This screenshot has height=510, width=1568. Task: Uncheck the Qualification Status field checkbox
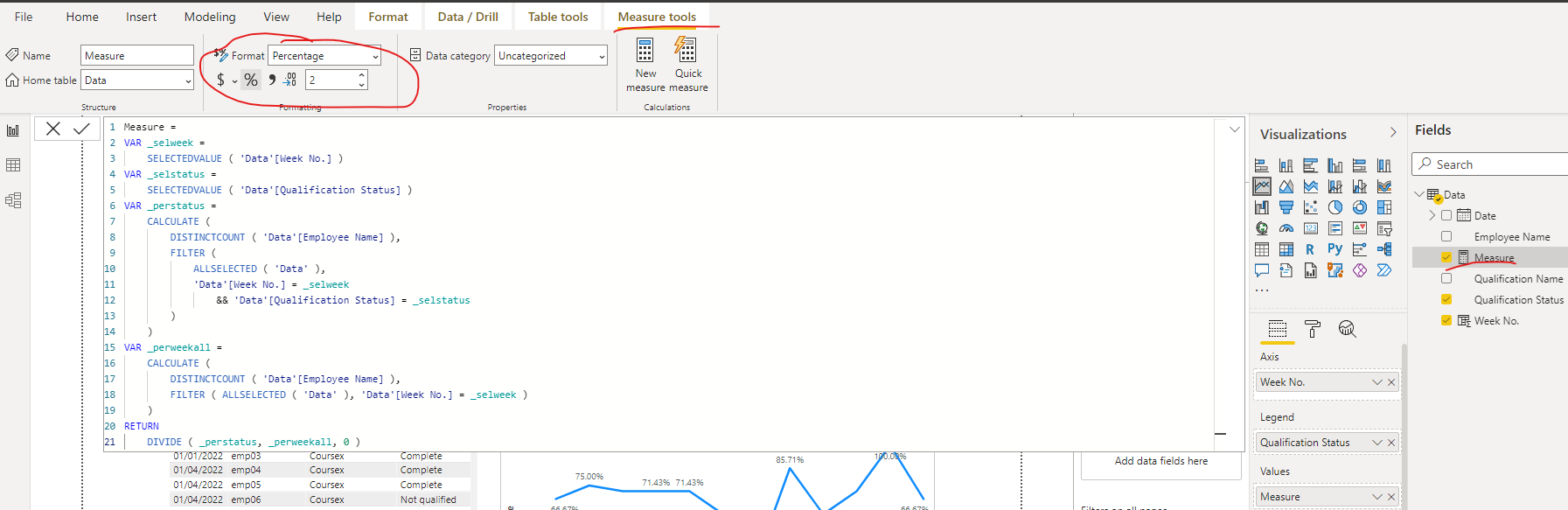tap(1446, 299)
